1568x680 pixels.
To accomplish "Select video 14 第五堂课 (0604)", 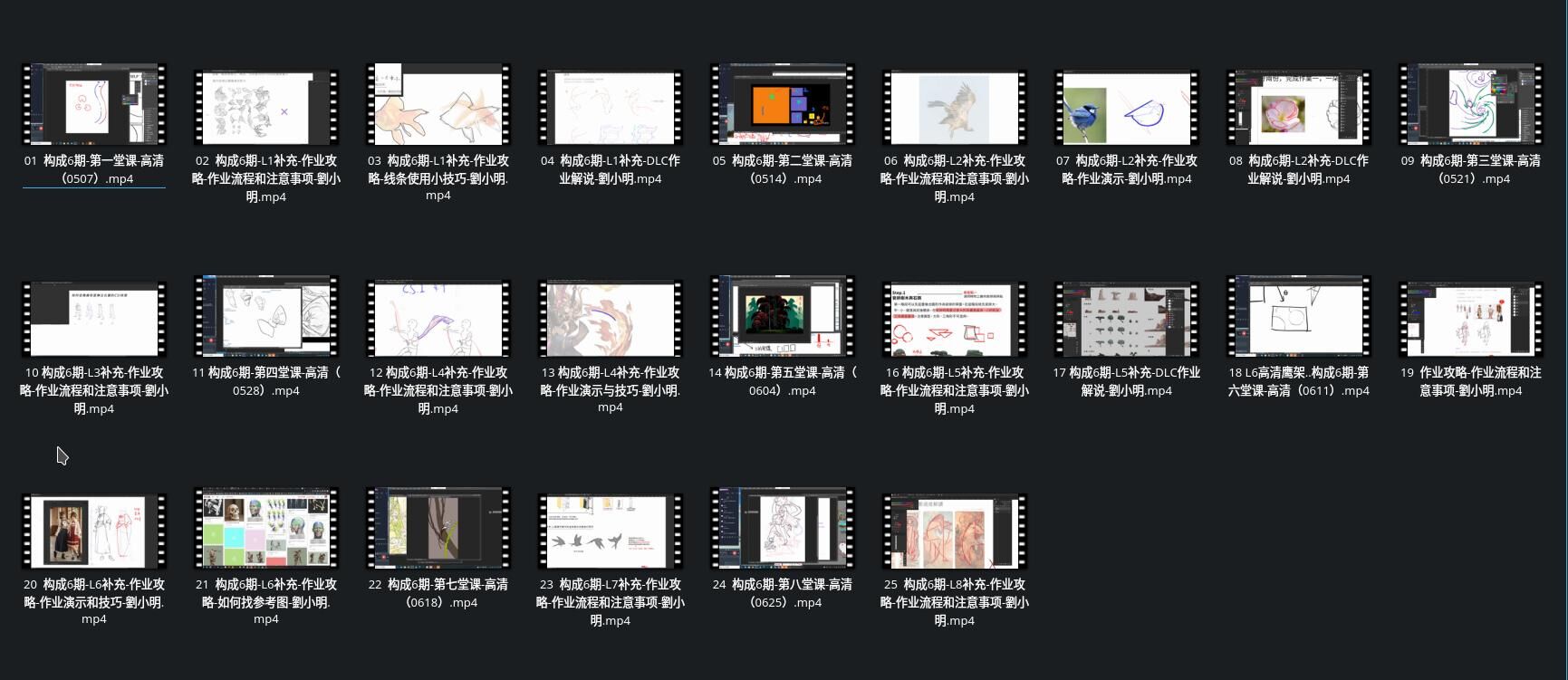I will click(x=783, y=317).
